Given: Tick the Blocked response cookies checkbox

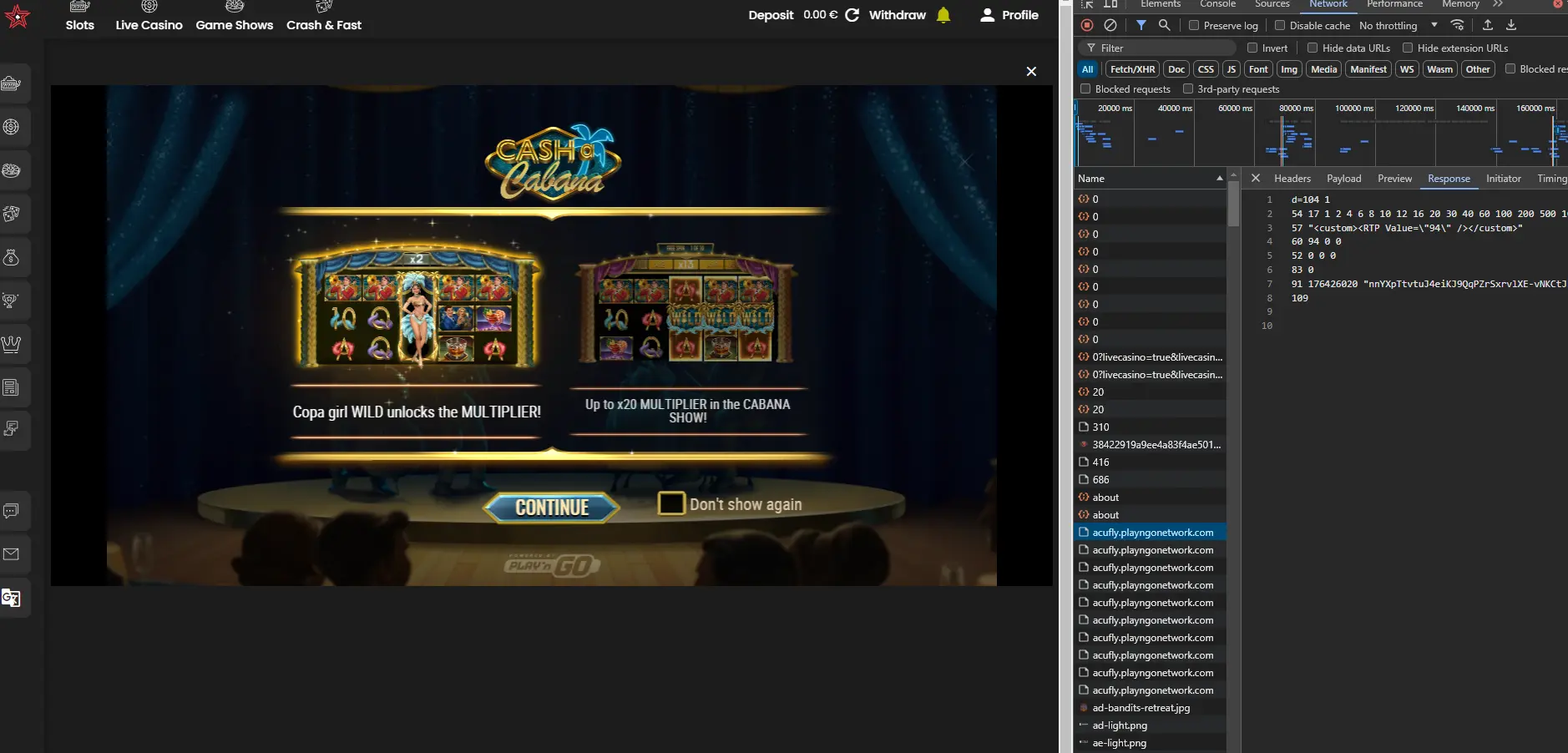Looking at the screenshot, I should [1510, 68].
